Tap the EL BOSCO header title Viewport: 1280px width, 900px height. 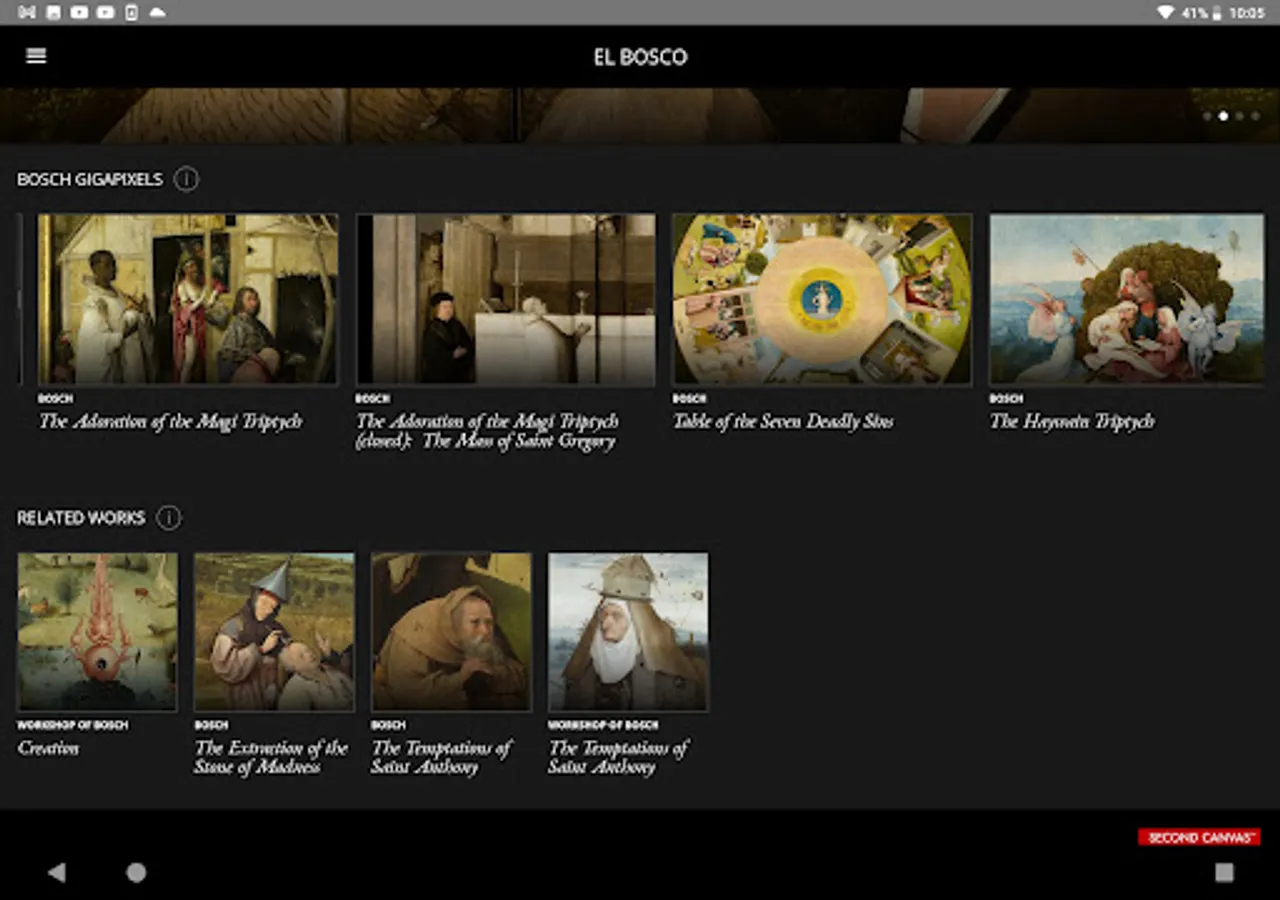[640, 57]
